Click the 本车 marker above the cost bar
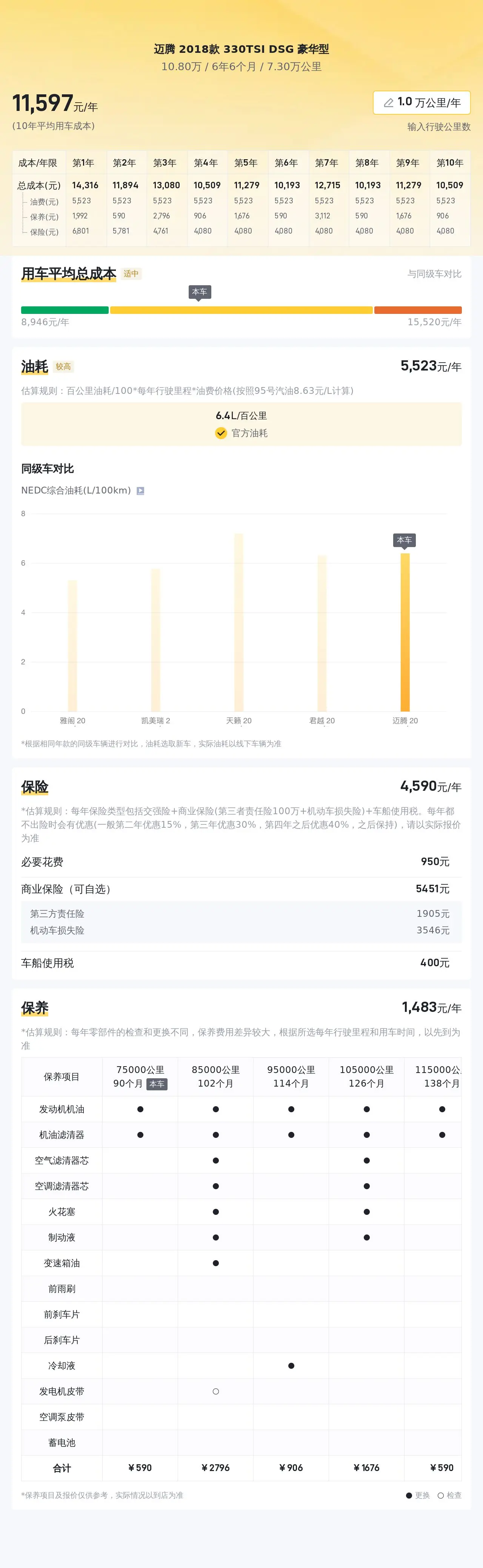 point(199,293)
